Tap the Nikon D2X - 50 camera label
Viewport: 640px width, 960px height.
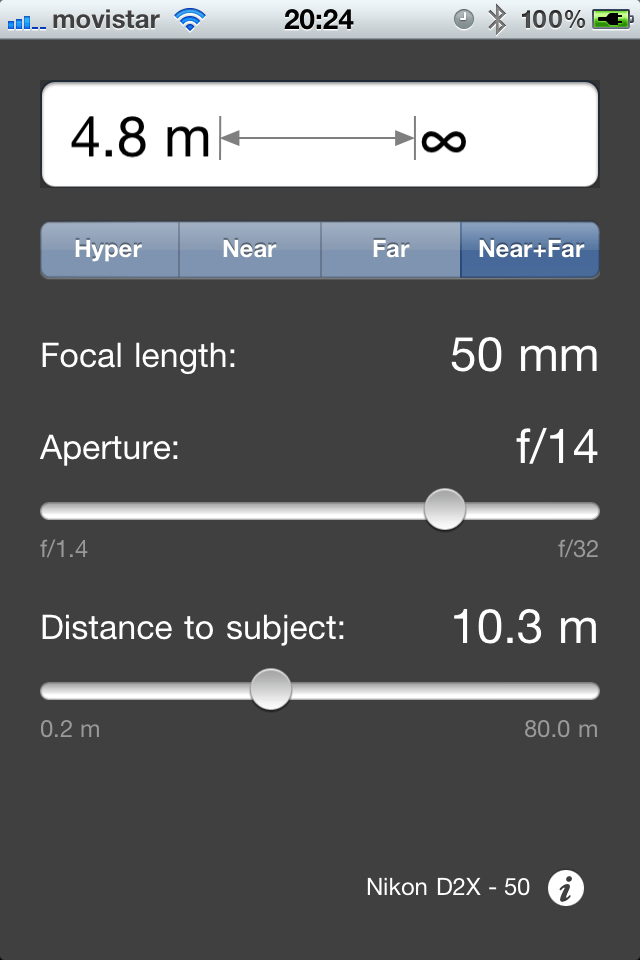click(x=448, y=887)
